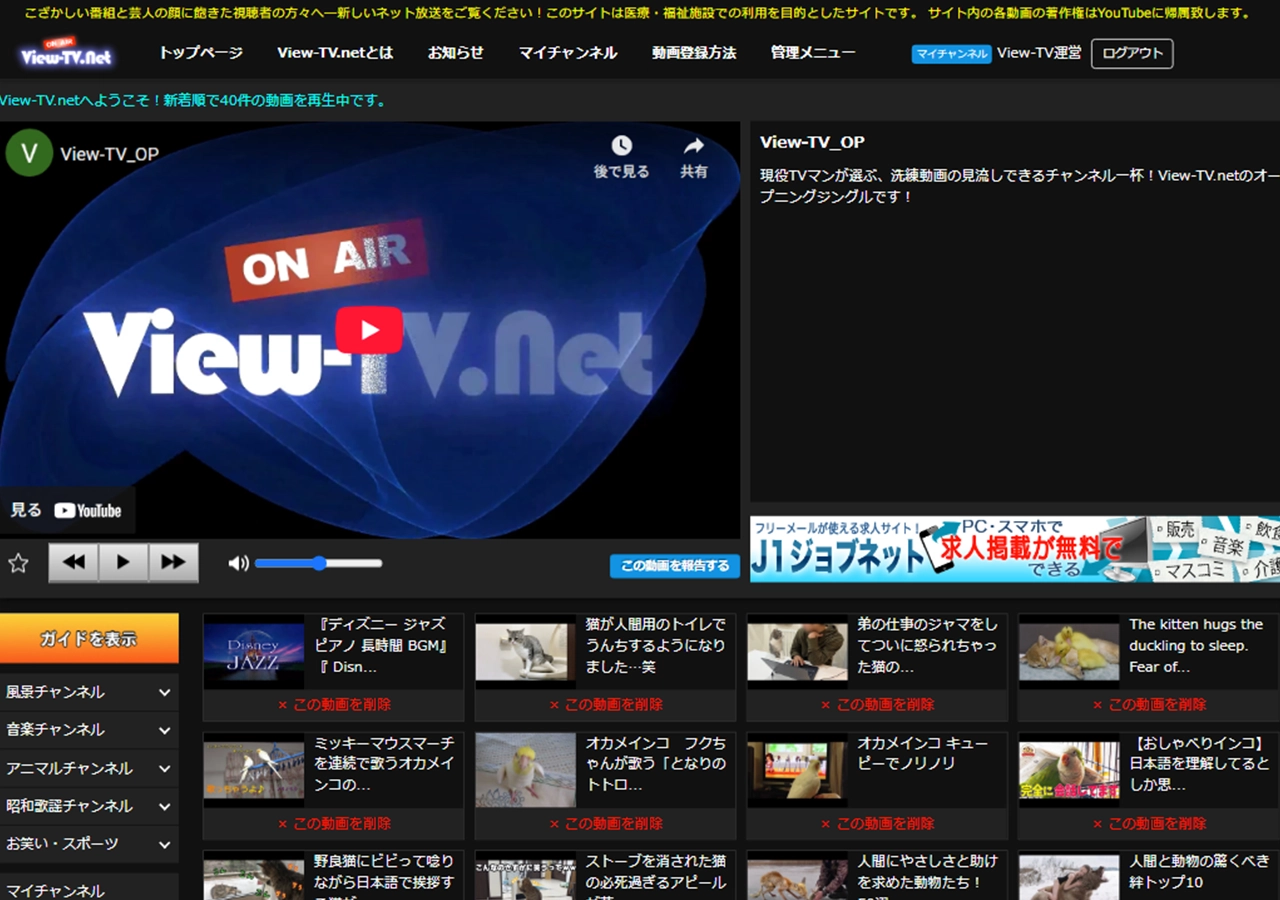Image resolution: width=1280 pixels, height=900 pixels.
Task: Click the share arrow icon on video
Action: pos(694,146)
